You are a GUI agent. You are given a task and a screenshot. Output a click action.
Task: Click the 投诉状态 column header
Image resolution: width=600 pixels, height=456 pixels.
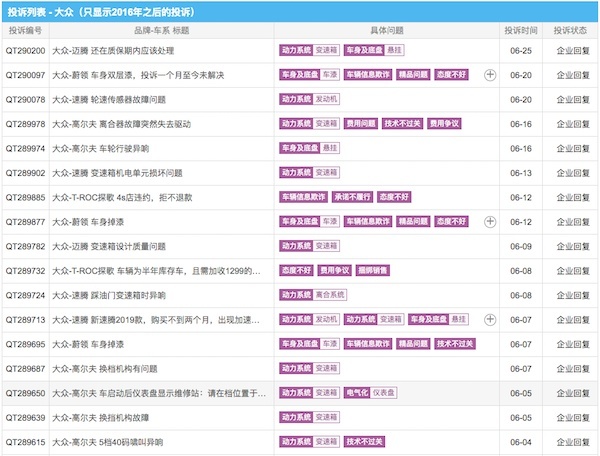[570, 31]
